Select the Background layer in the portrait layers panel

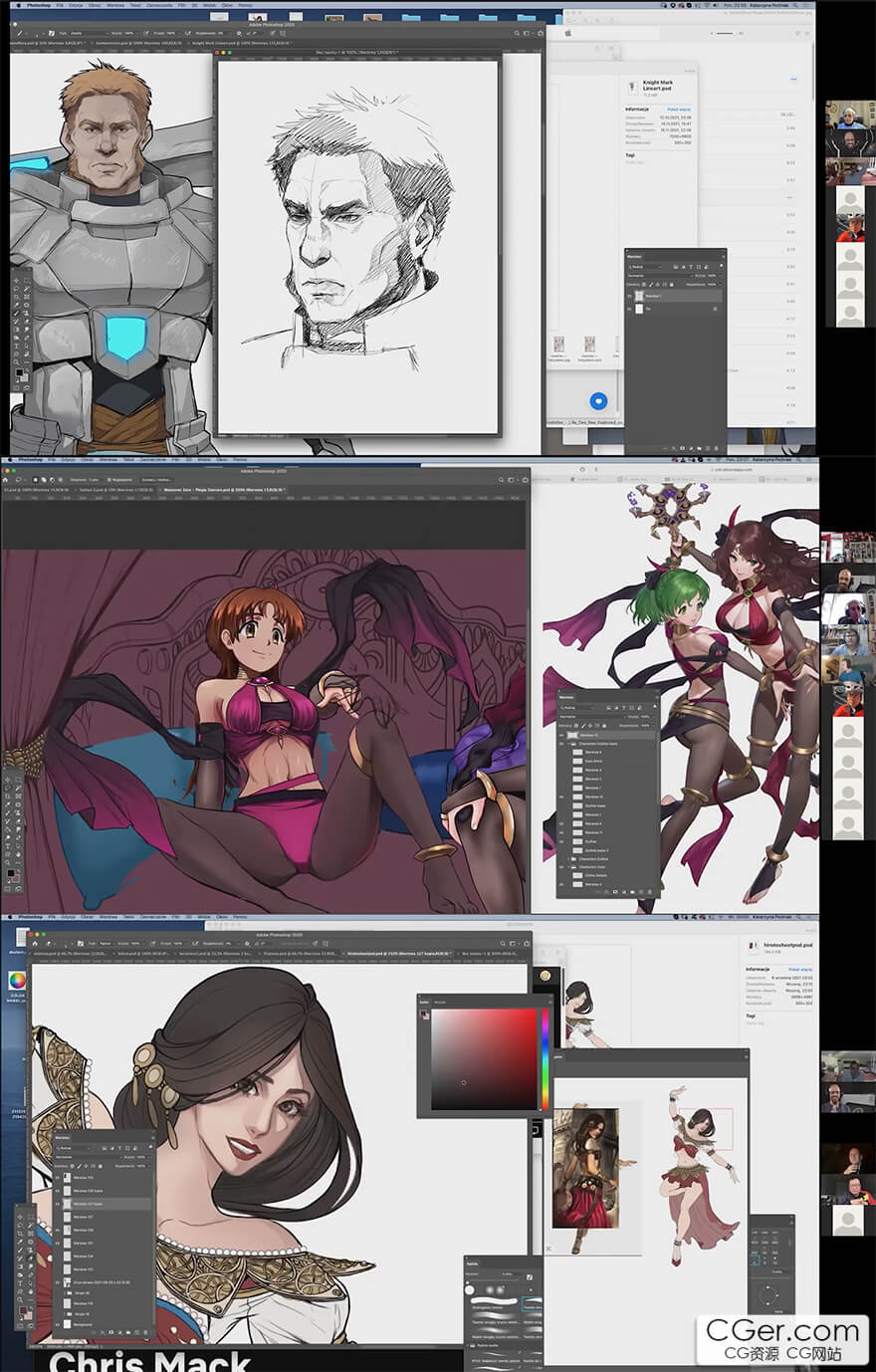(104, 1324)
